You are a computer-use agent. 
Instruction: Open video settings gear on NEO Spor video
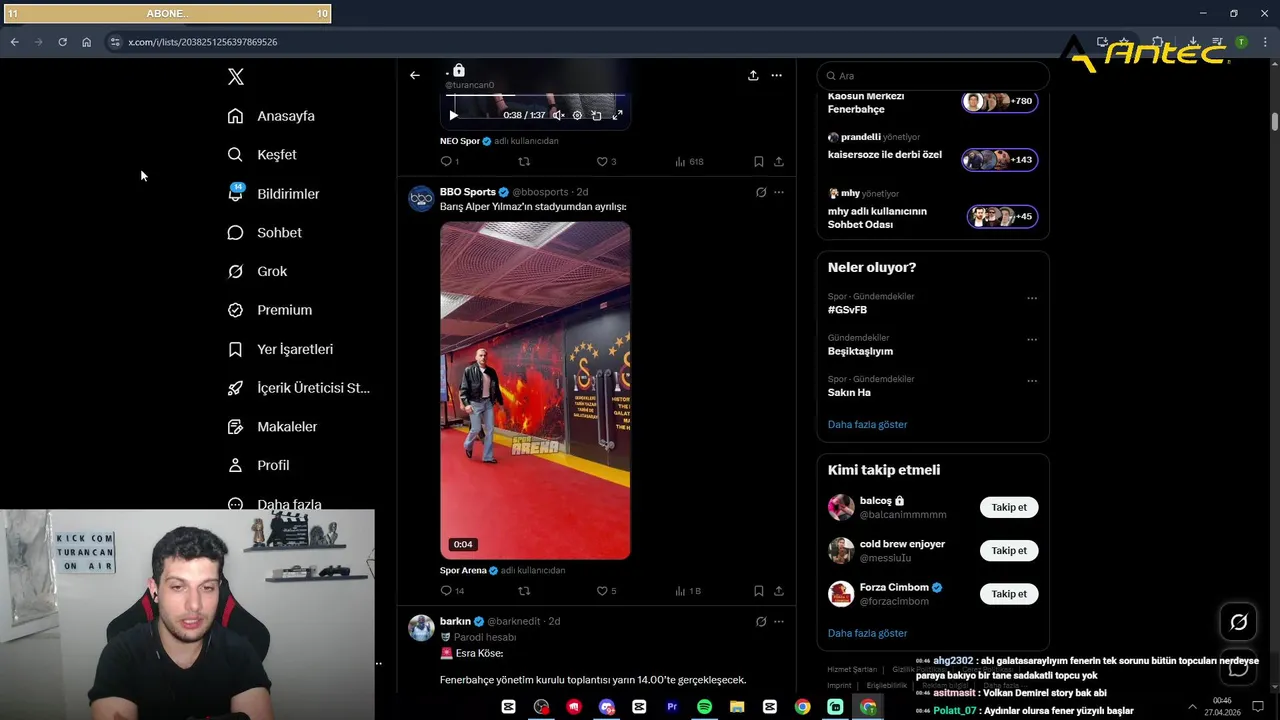pos(577,115)
